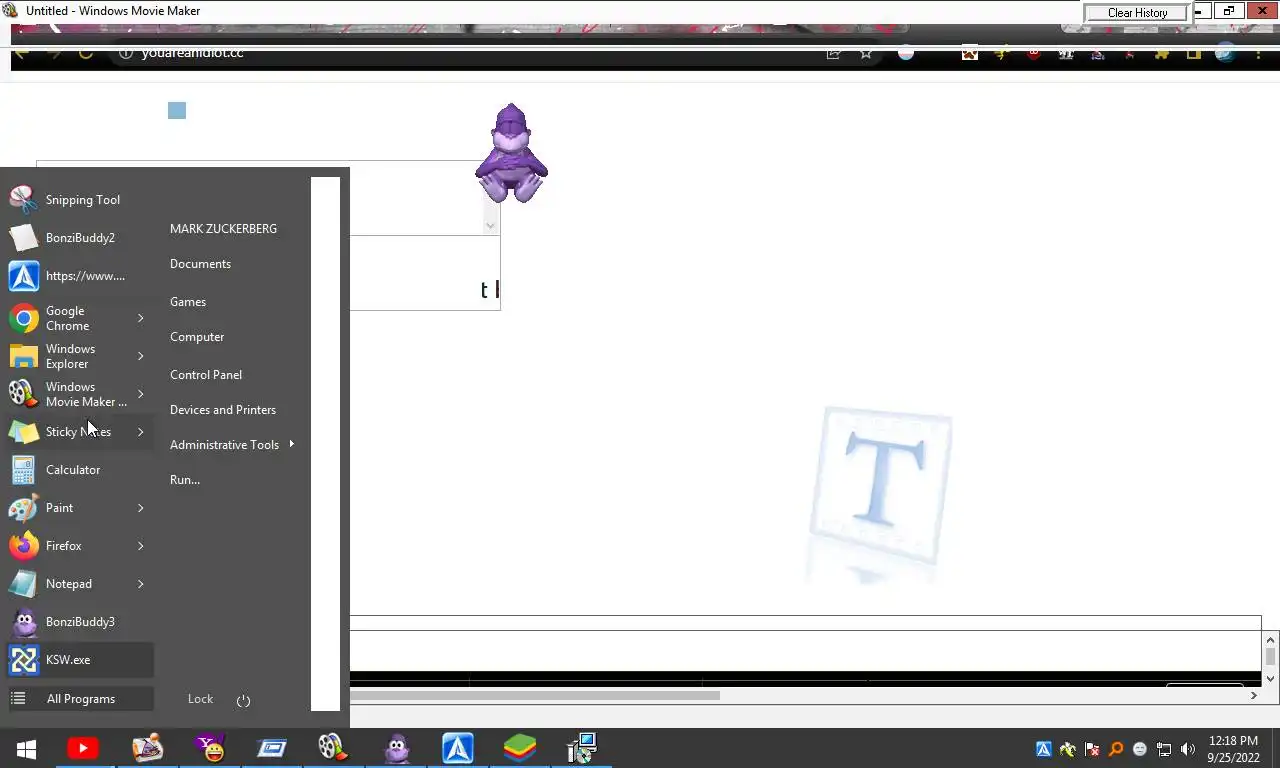Click the volume speaker tray icon
Viewport: 1280px width, 768px height.
1188,749
